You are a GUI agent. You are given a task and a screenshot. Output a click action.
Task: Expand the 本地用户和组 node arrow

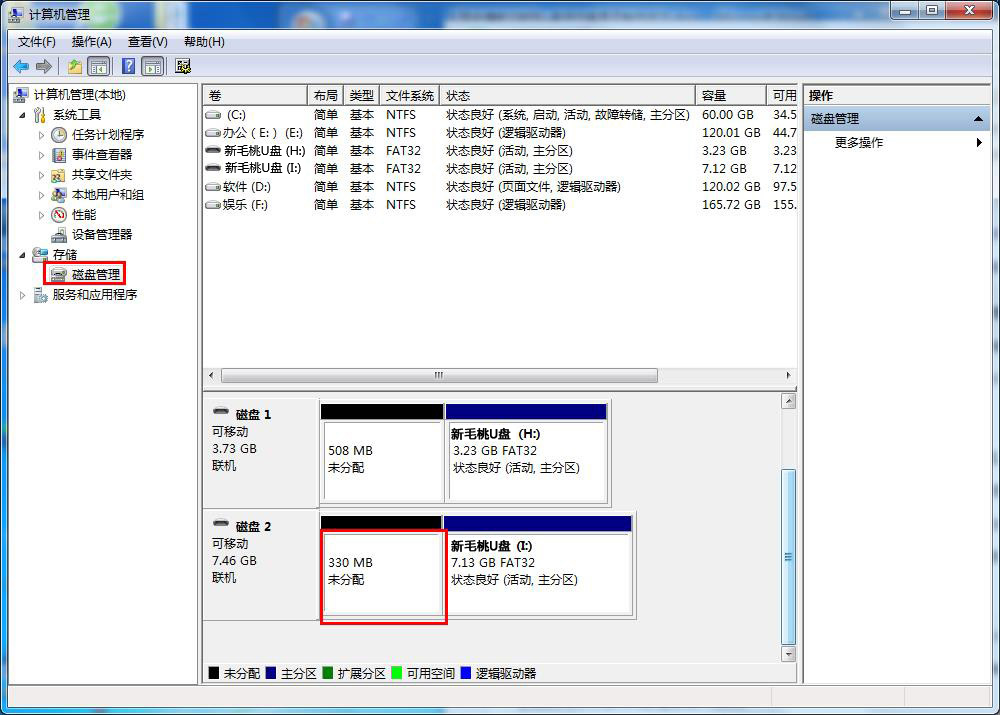pyautogui.click(x=41, y=195)
